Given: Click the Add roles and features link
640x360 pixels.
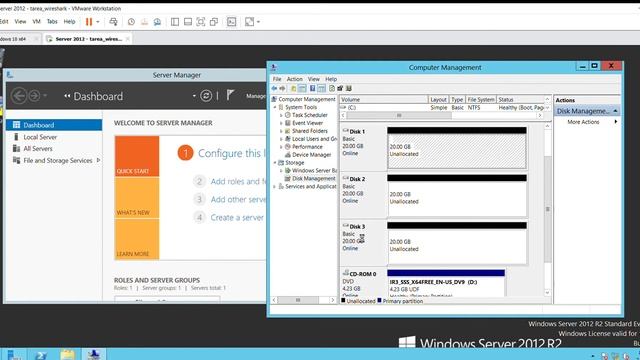Looking at the screenshot, I should click(x=238, y=181).
